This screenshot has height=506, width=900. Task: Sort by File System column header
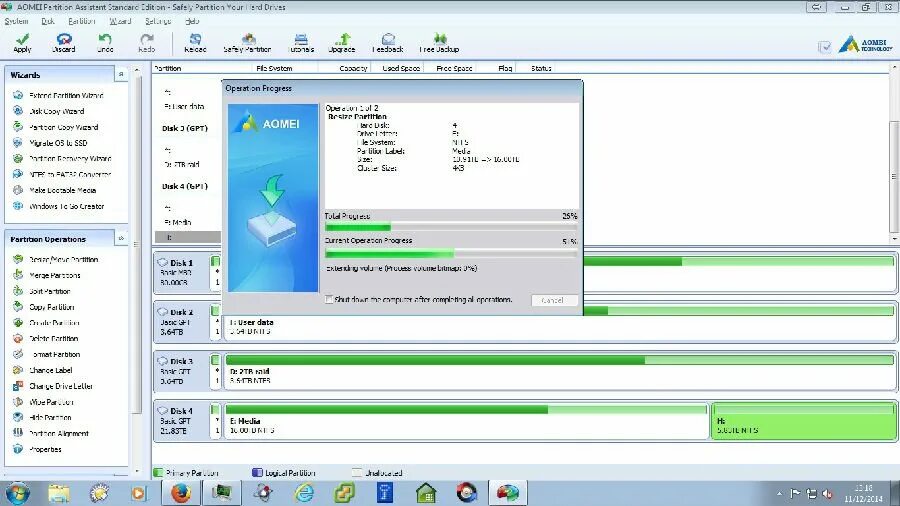(274, 68)
